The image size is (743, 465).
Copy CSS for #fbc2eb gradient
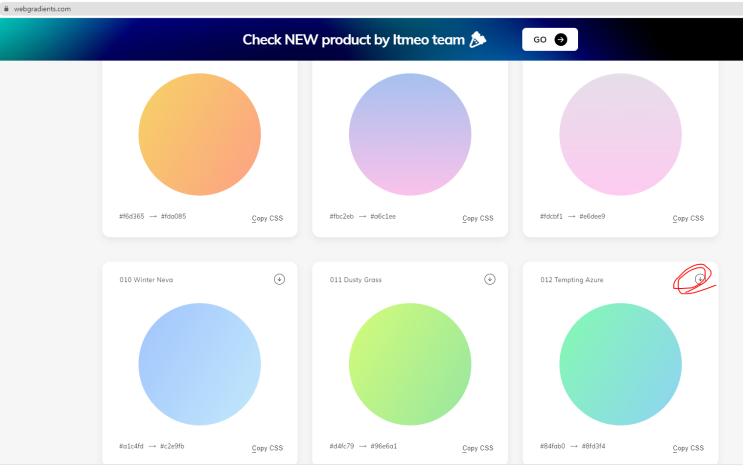478,218
